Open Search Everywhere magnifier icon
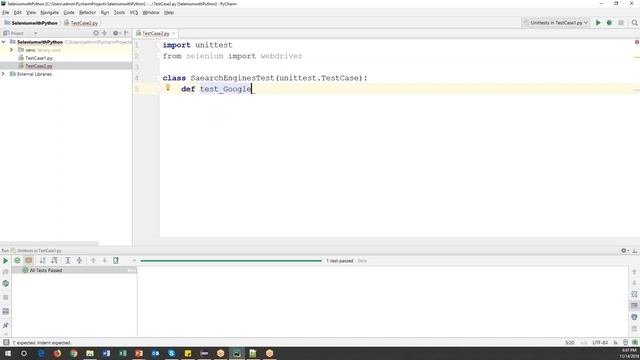This screenshot has width=640, height=360. [x=634, y=23]
